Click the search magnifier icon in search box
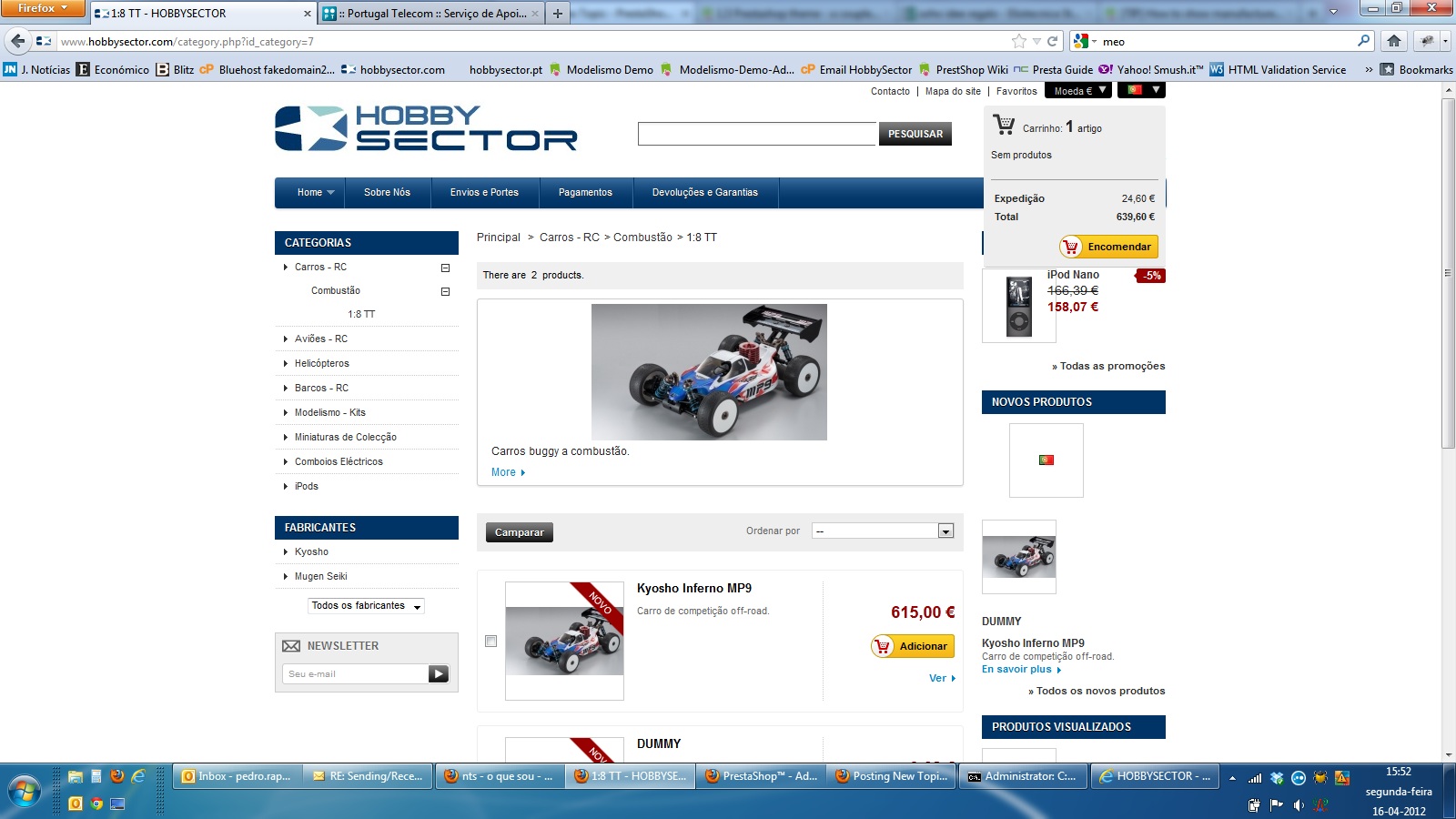The width and height of the screenshot is (1456, 819). [1363, 41]
